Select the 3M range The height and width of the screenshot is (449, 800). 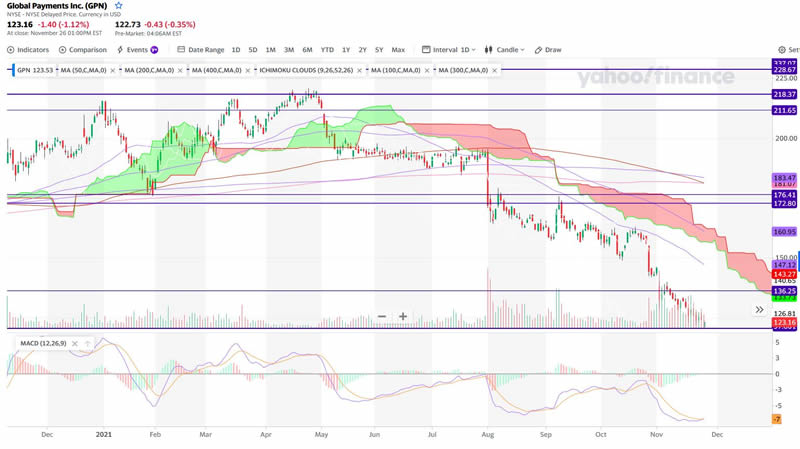click(x=289, y=49)
